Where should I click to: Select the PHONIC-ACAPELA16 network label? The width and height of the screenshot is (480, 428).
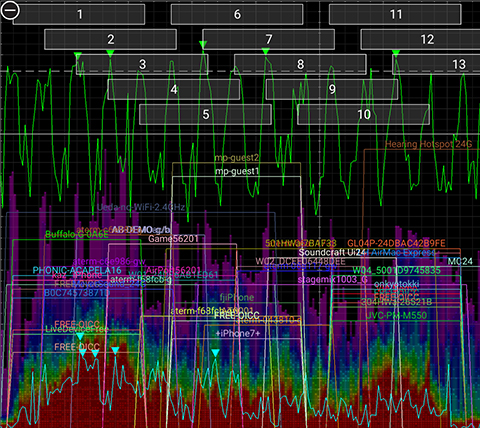click(x=77, y=270)
